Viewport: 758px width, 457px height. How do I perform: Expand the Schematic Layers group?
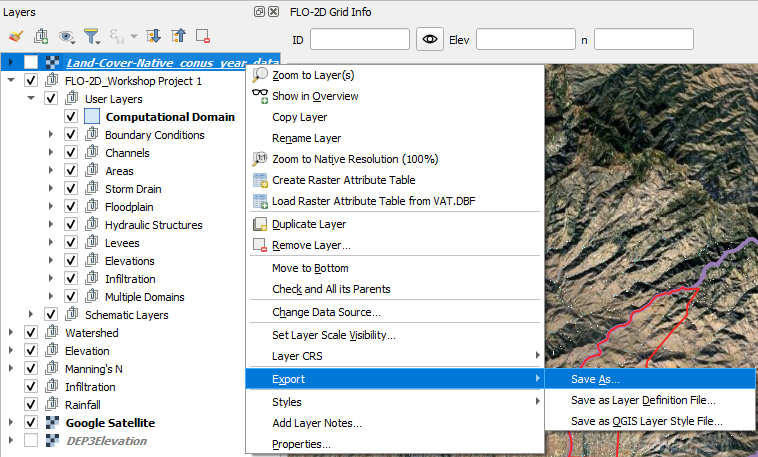(31, 315)
